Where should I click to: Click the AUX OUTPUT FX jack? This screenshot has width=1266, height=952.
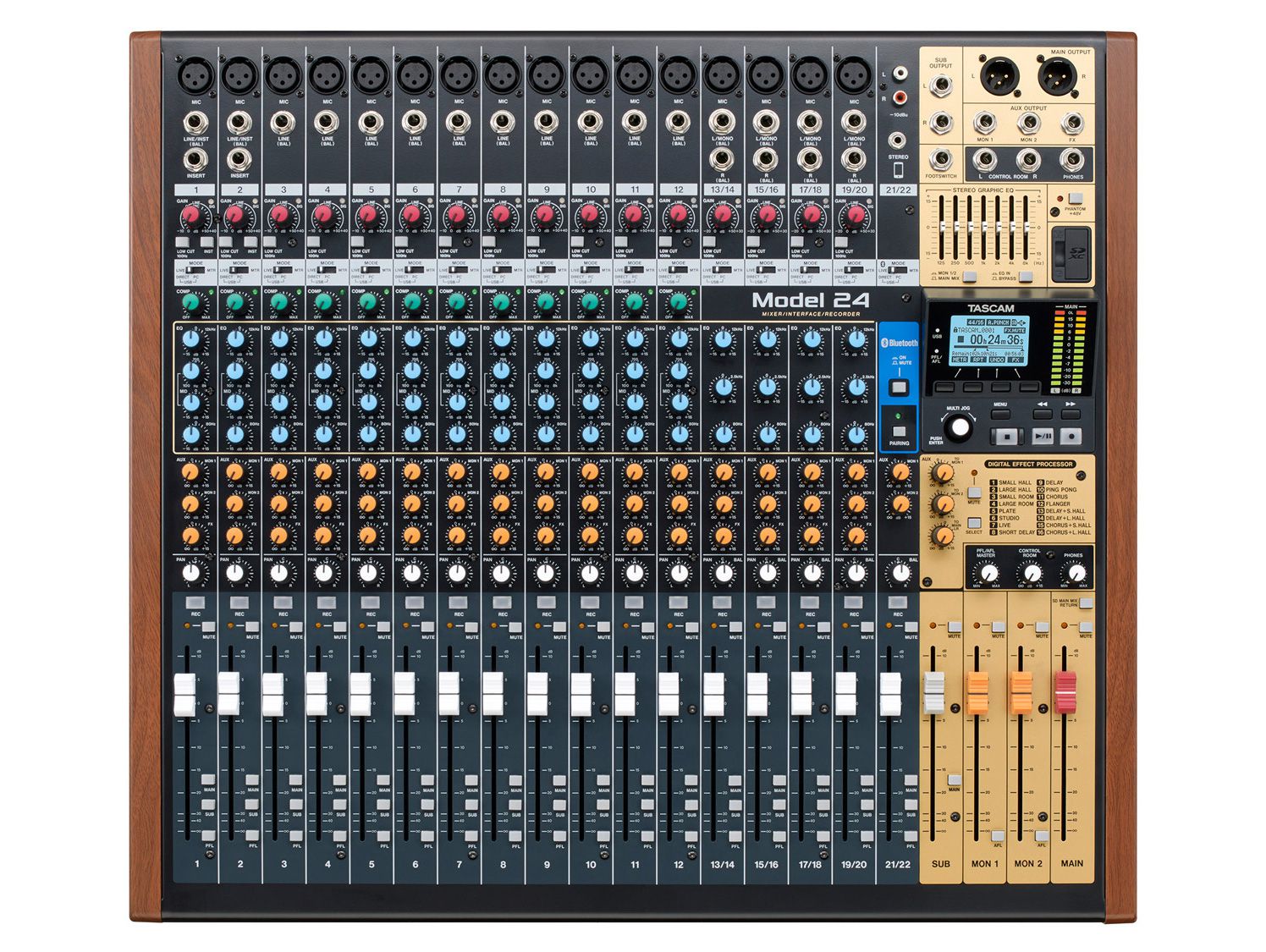pyautogui.click(x=1072, y=123)
